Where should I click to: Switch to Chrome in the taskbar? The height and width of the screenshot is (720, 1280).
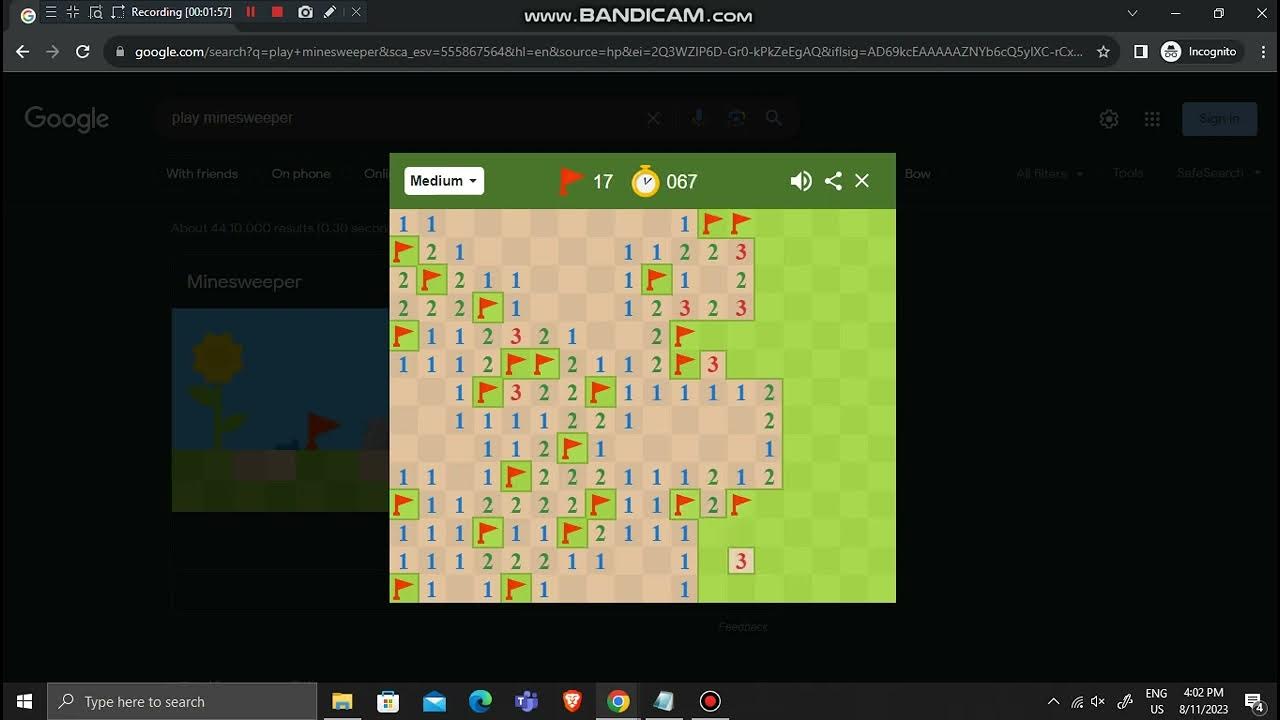(618, 701)
